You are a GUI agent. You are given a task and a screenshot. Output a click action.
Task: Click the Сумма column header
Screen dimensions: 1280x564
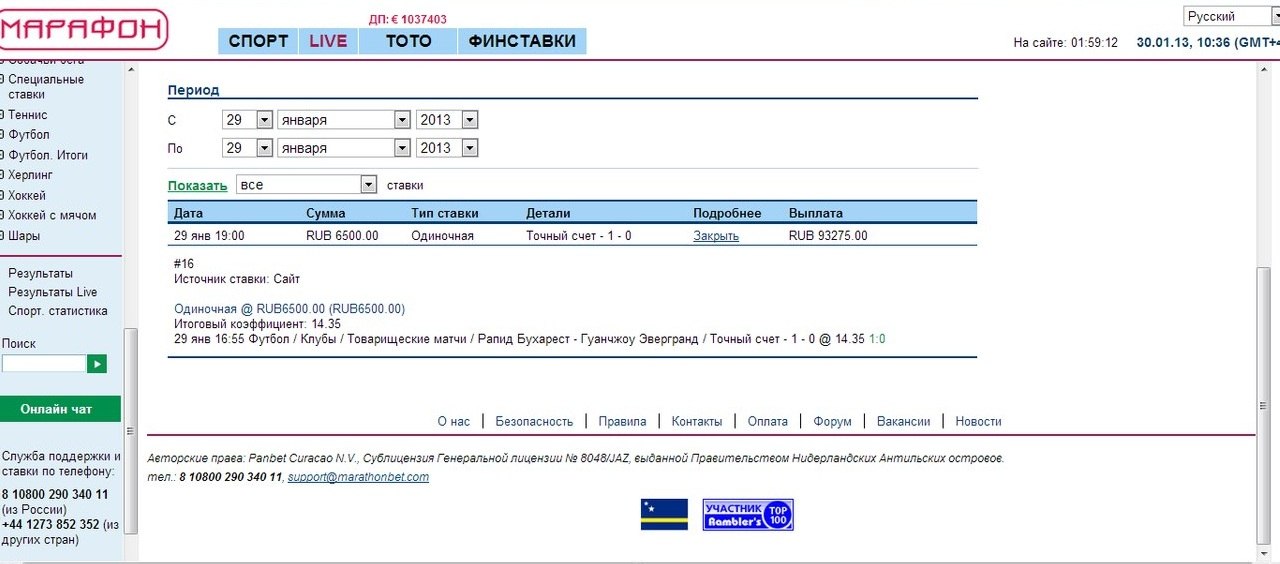click(x=326, y=213)
